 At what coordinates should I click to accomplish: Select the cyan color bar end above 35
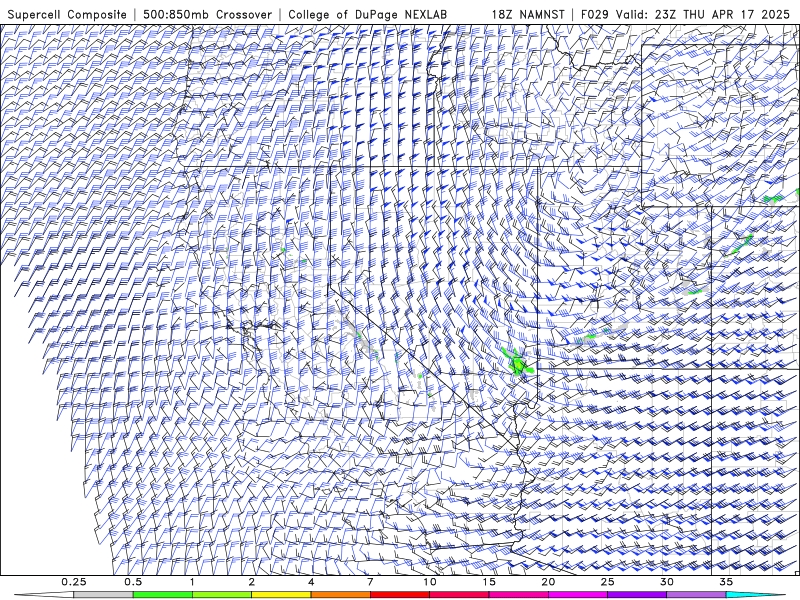pyautogui.click(x=755, y=595)
